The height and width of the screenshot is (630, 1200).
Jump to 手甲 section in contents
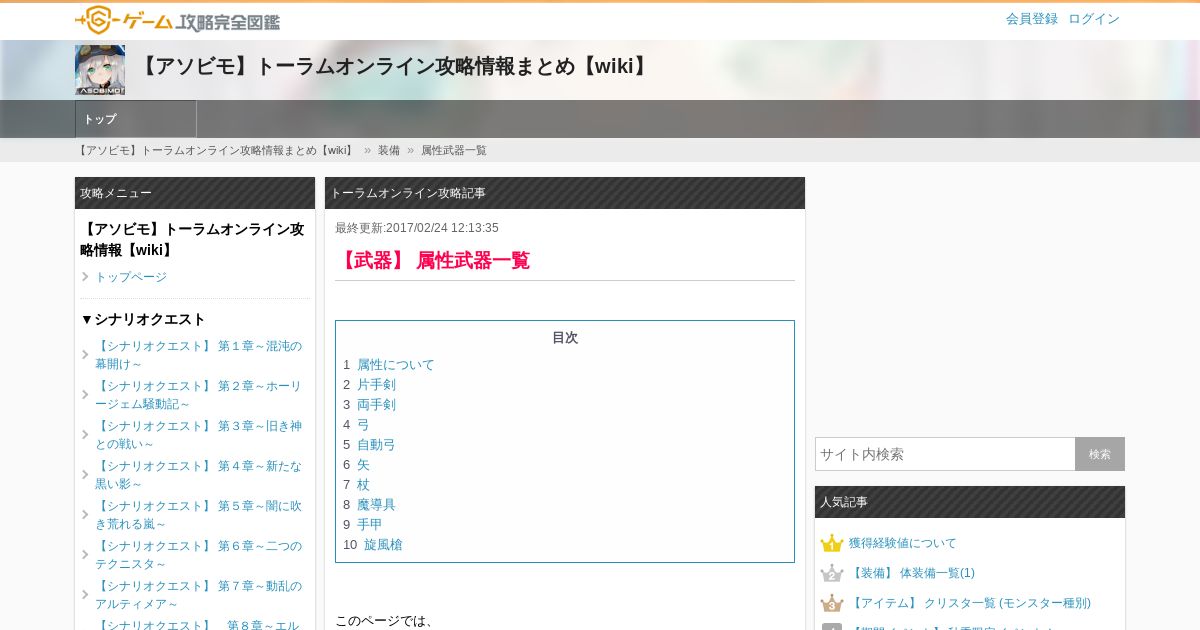(370, 525)
